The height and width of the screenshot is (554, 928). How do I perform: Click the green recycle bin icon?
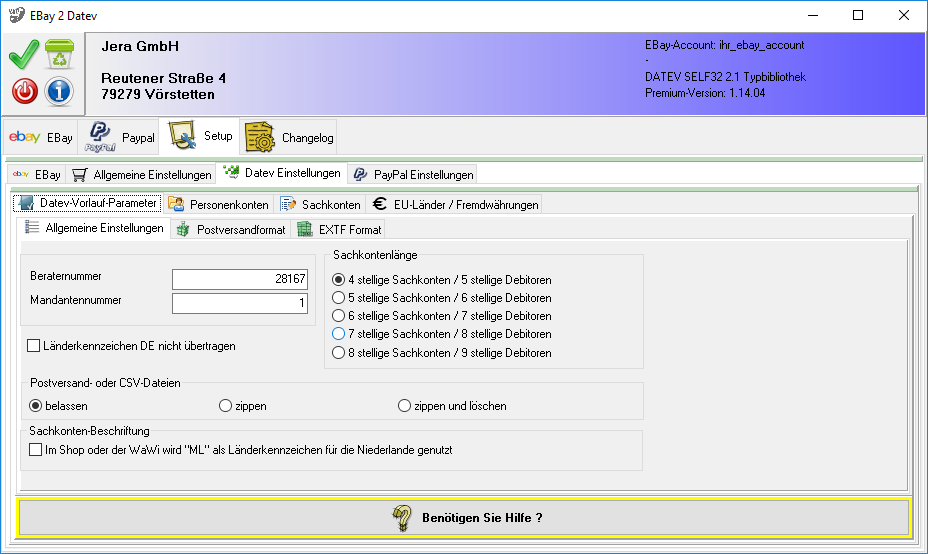pyautogui.click(x=60, y=55)
